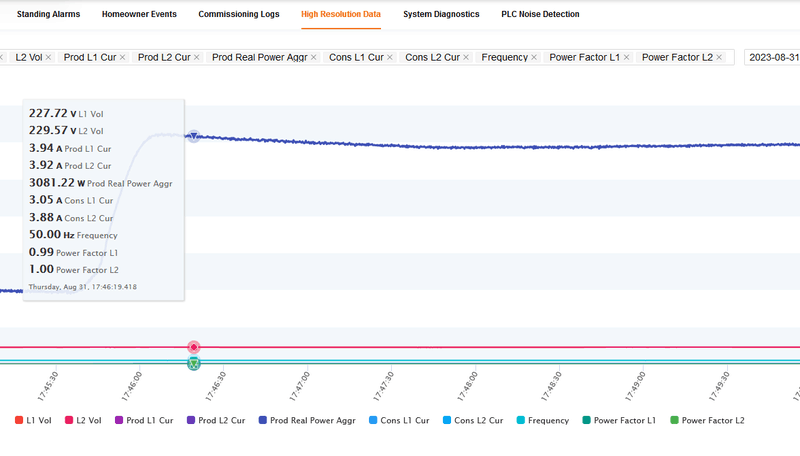Toggle Frequency series in legend
Image resolution: width=800 pixels, height=456 pixels.
click(x=542, y=420)
